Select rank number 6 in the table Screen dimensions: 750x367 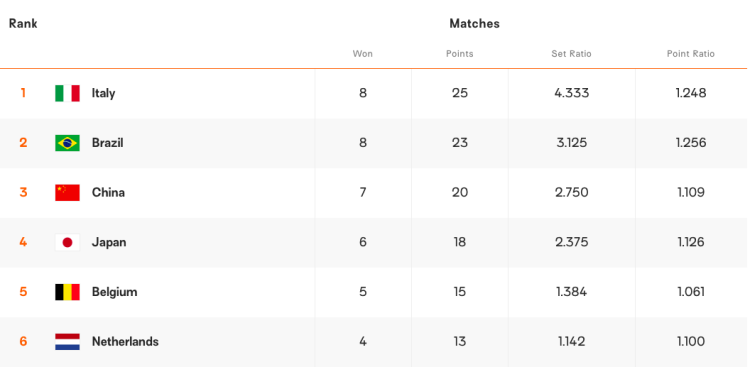[x=23, y=342]
